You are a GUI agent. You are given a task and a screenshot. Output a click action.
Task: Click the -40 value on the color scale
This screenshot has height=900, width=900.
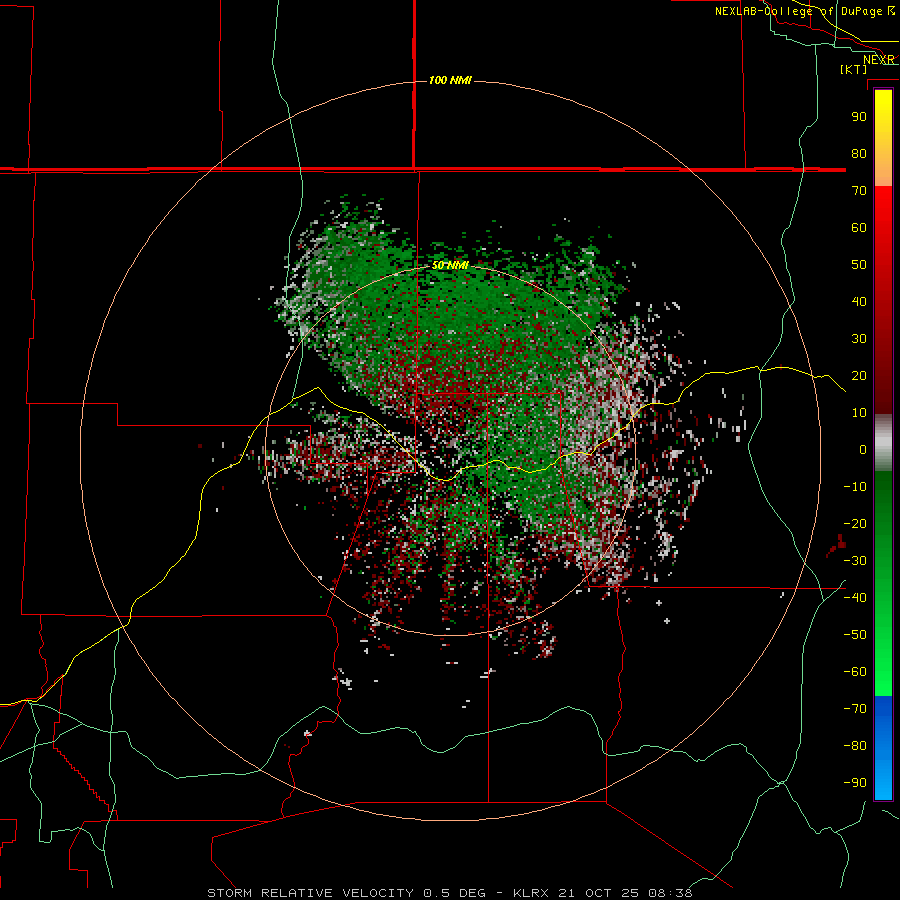click(x=855, y=598)
